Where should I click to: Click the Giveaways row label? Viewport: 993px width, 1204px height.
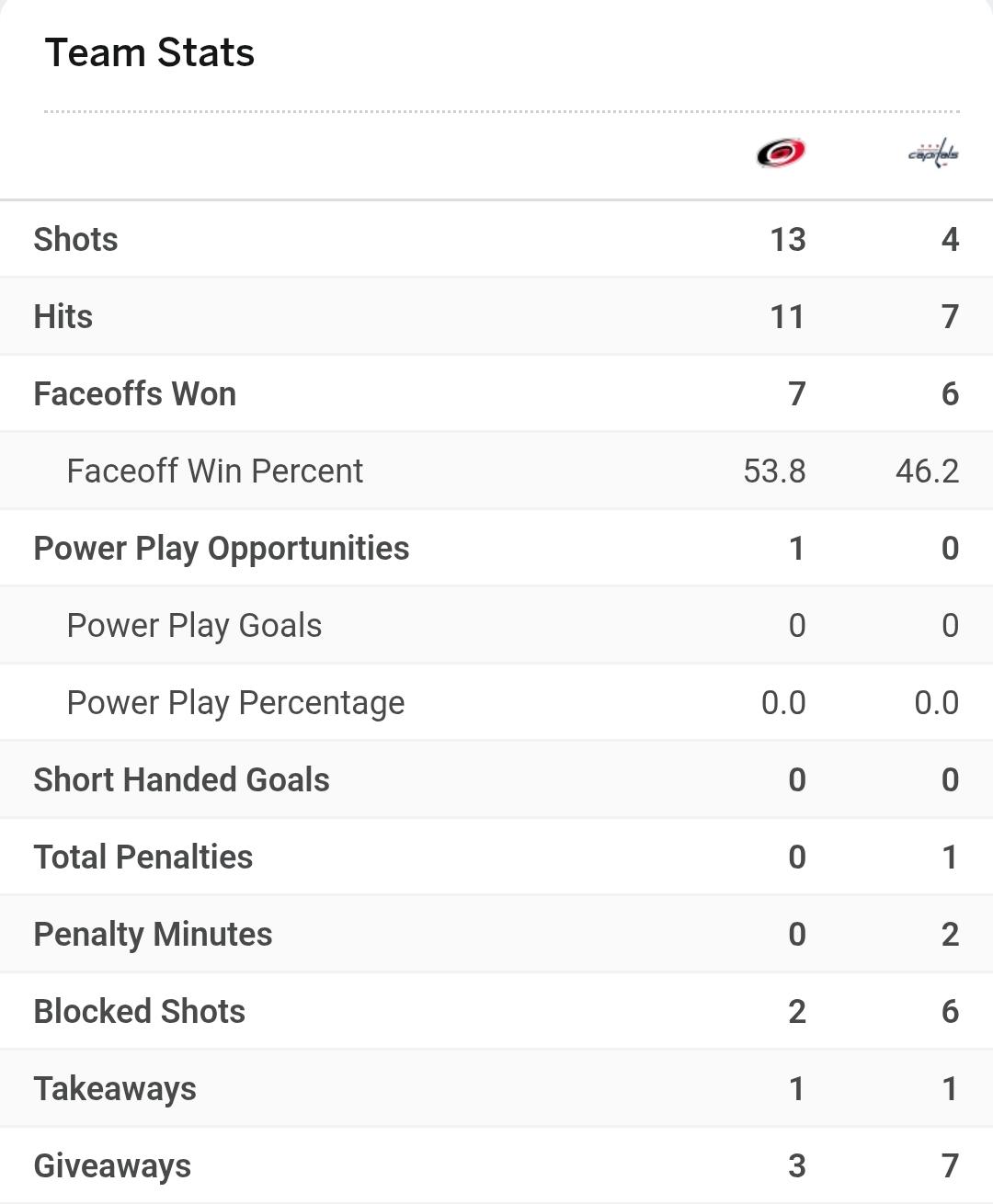(113, 1166)
